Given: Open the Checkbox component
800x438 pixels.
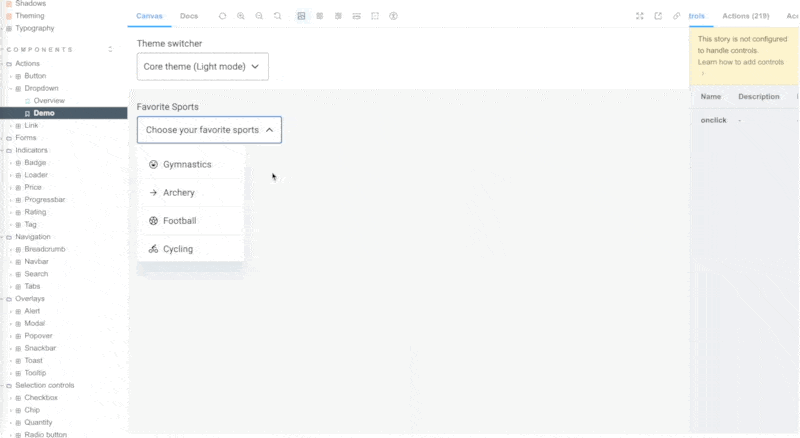Looking at the screenshot, I should [41, 398].
